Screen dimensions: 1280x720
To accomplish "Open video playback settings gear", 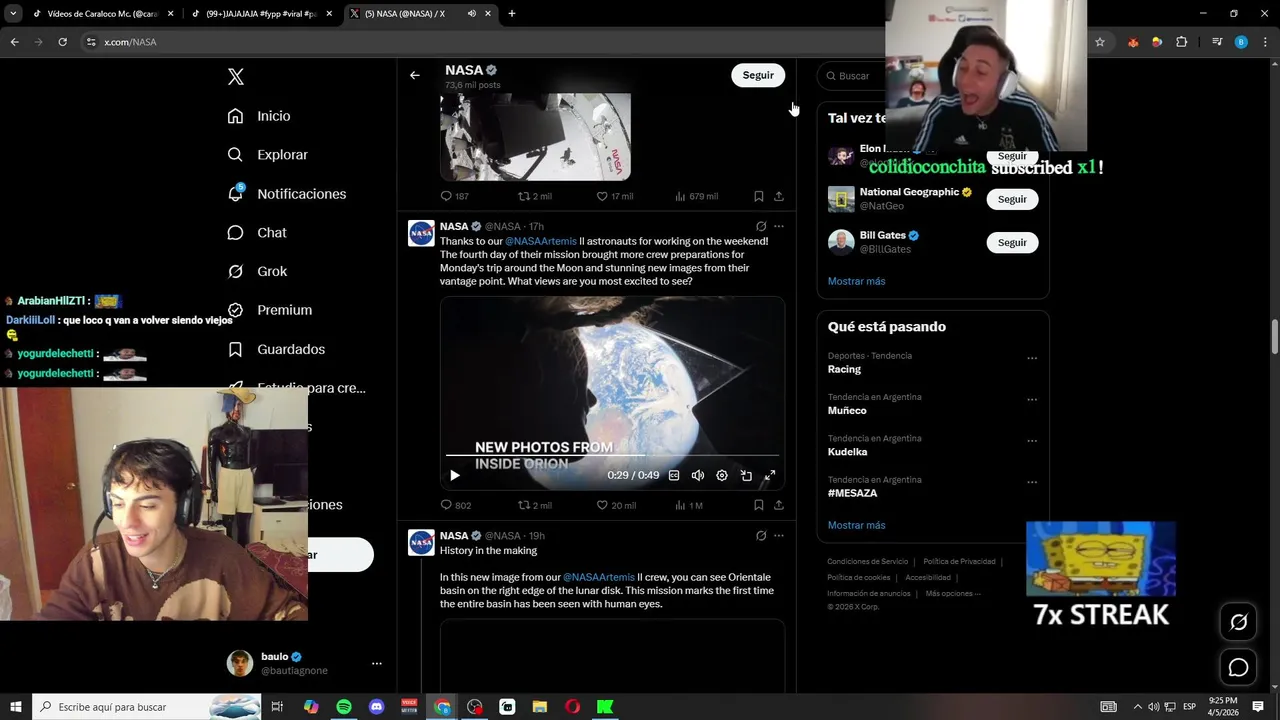I will pyautogui.click(x=722, y=476).
